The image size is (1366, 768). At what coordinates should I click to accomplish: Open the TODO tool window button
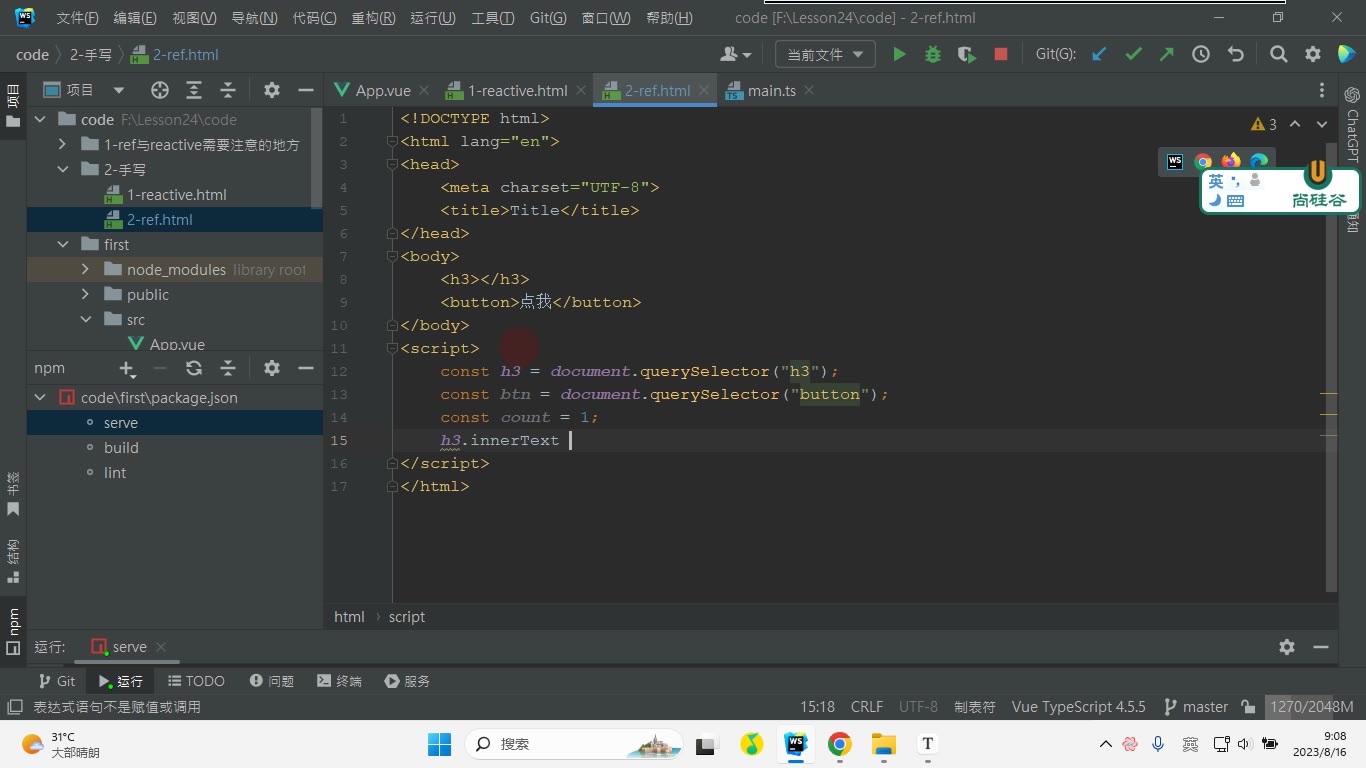tap(196, 681)
